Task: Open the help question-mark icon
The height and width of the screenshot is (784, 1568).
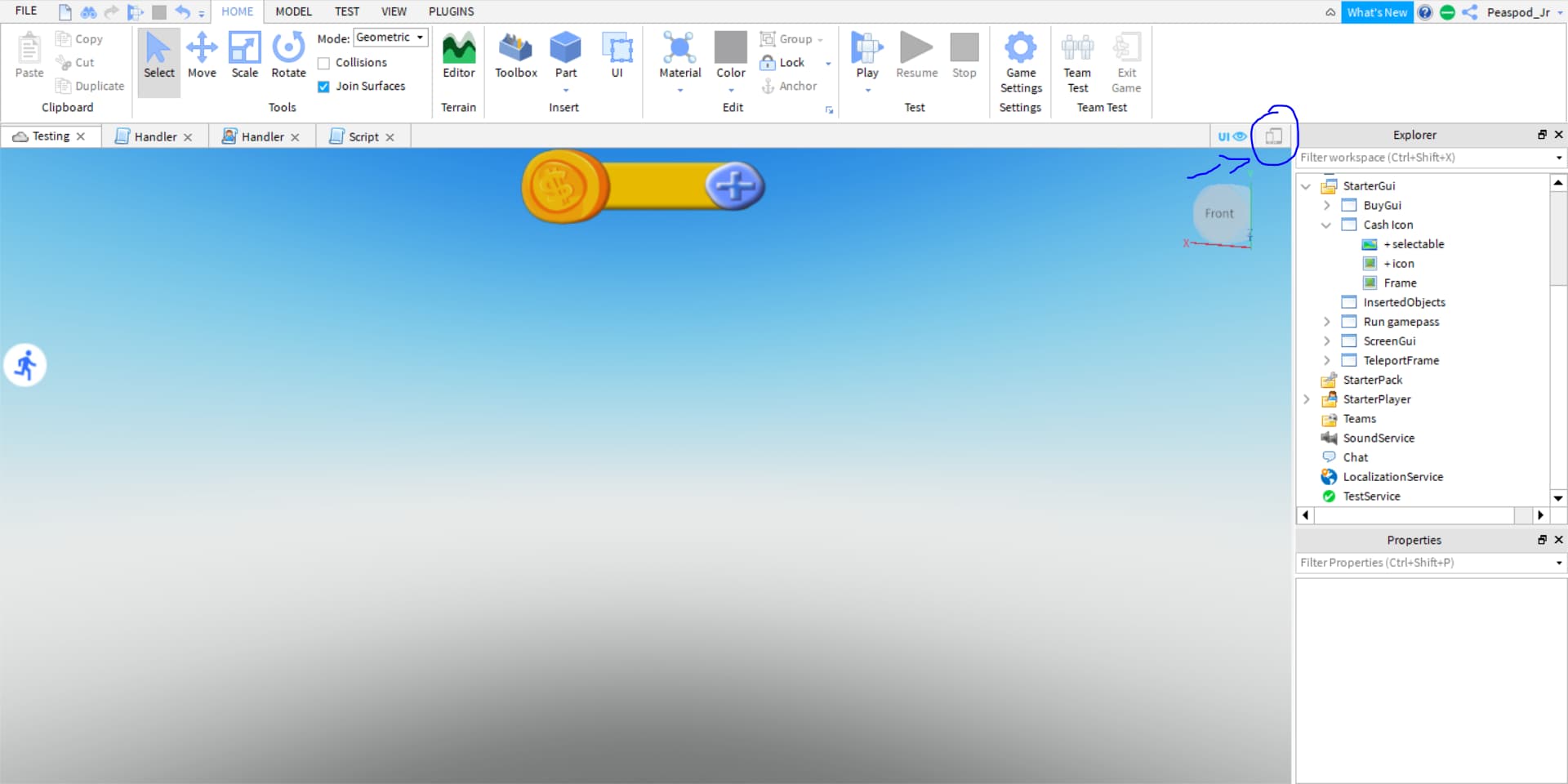Action: [1425, 12]
